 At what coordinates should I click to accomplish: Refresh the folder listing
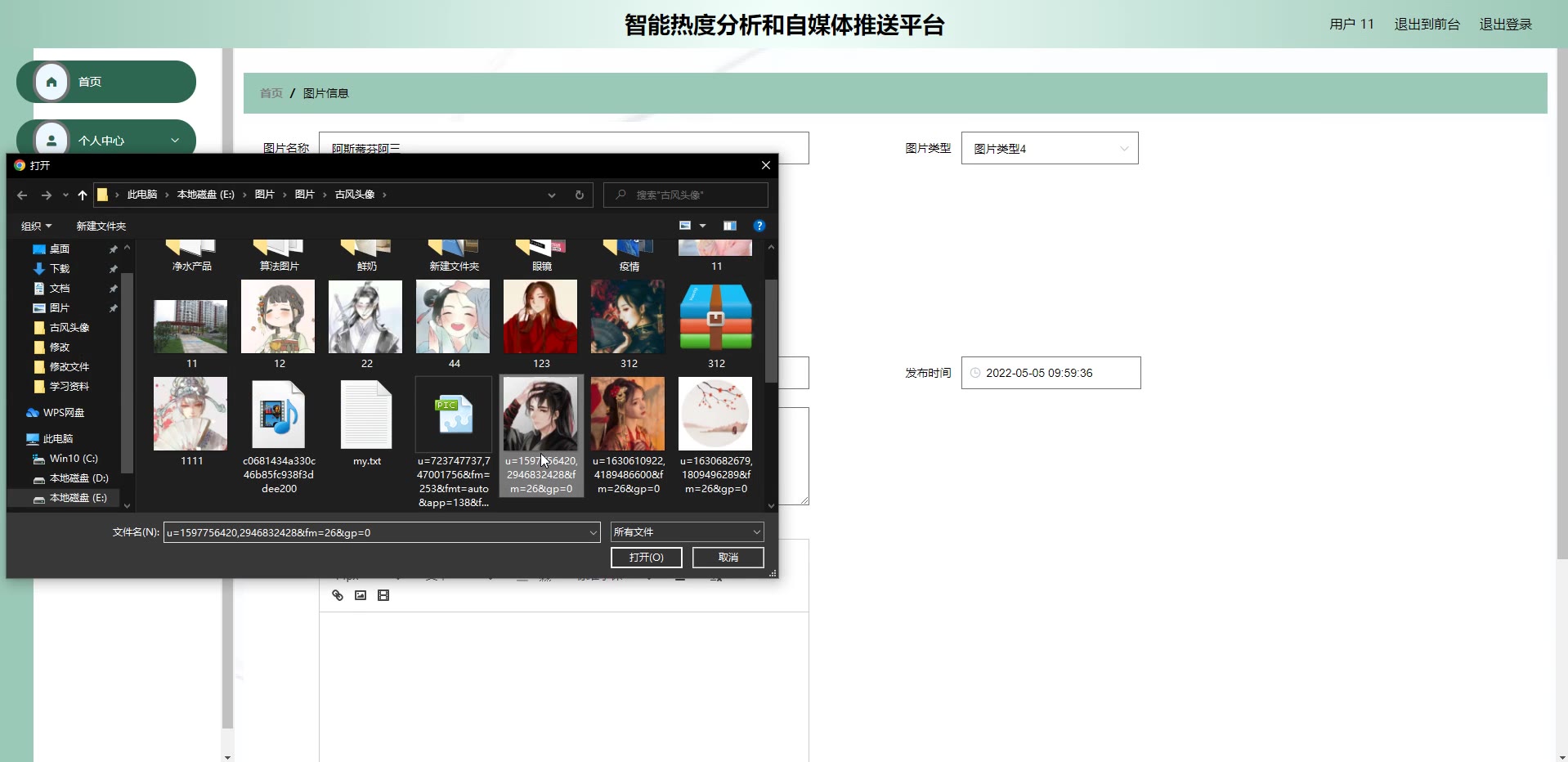tap(580, 195)
